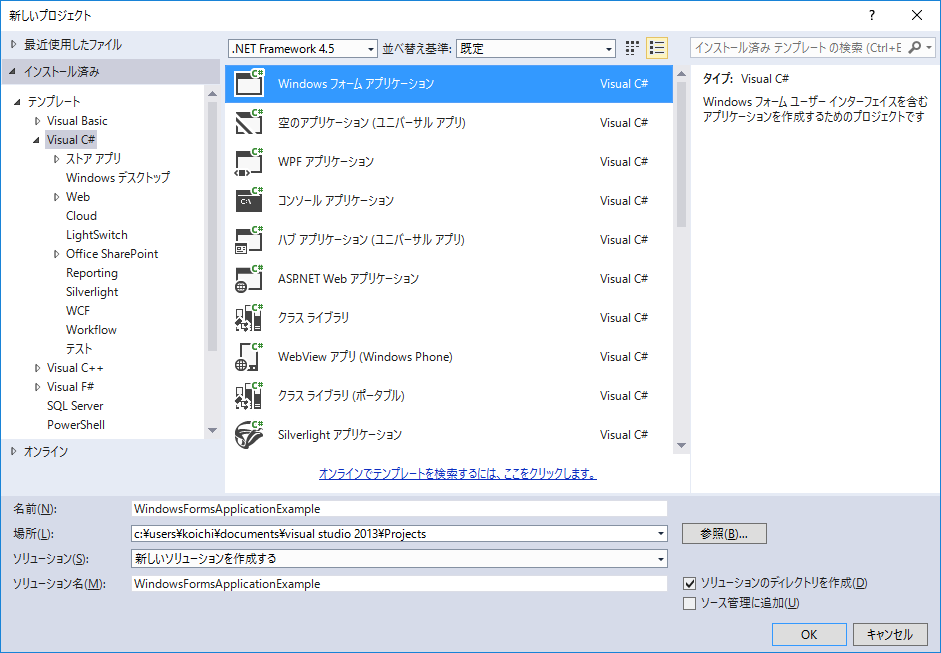Click the tree pane scroll up arrow

(212, 93)
